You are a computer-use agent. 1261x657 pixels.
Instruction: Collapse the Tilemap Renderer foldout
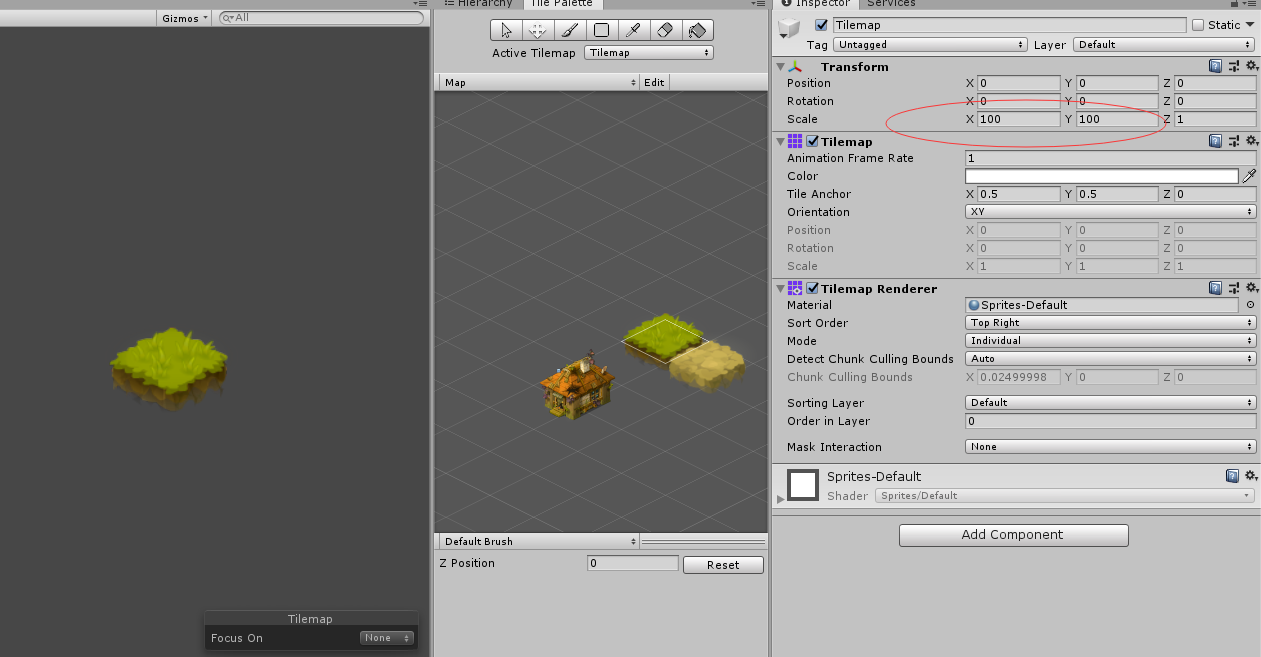click(x=780, y=289)
